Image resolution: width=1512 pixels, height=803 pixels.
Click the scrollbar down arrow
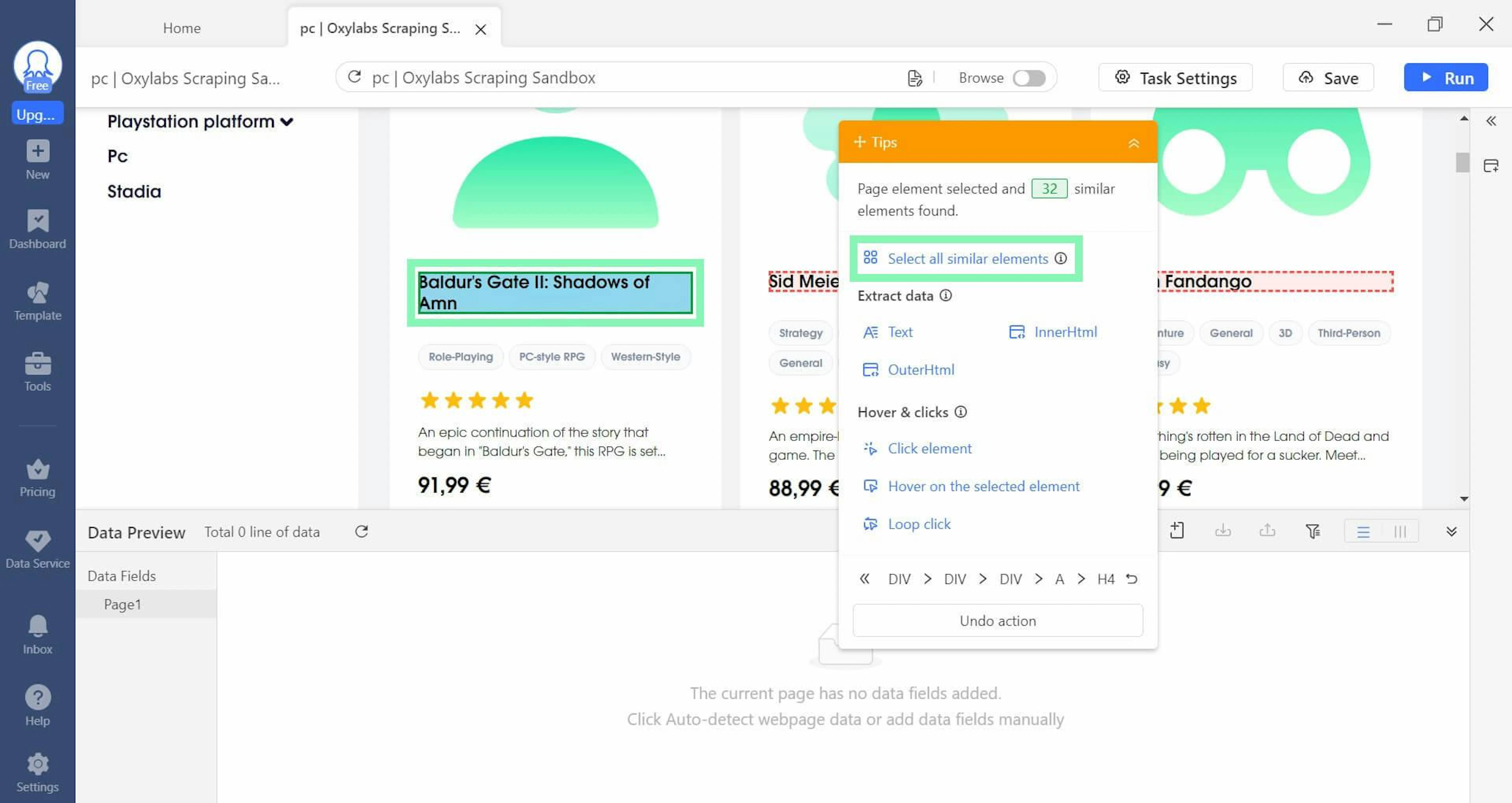point(1464,499)
